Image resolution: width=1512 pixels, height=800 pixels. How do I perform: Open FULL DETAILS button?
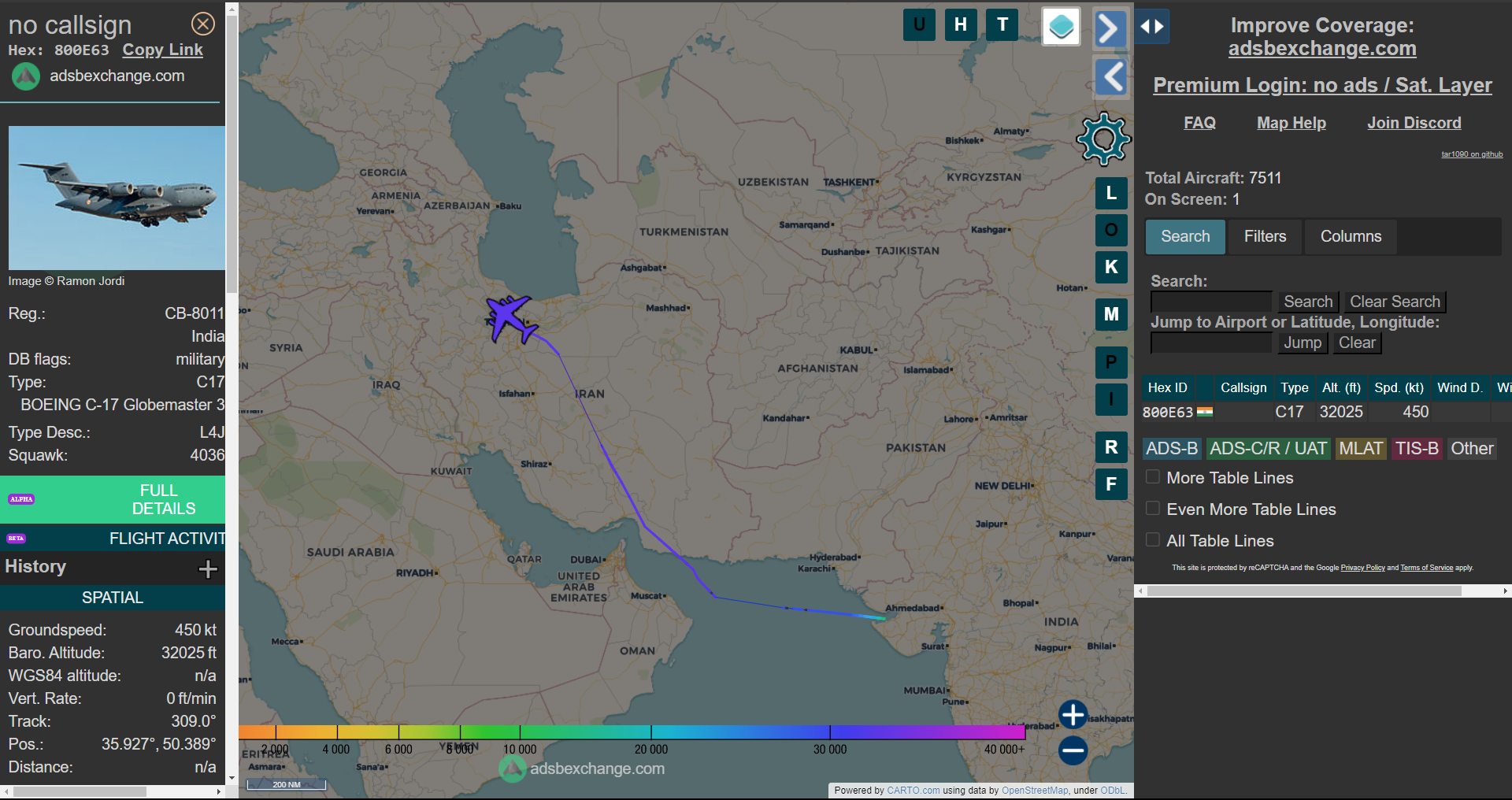click(113, 499)
